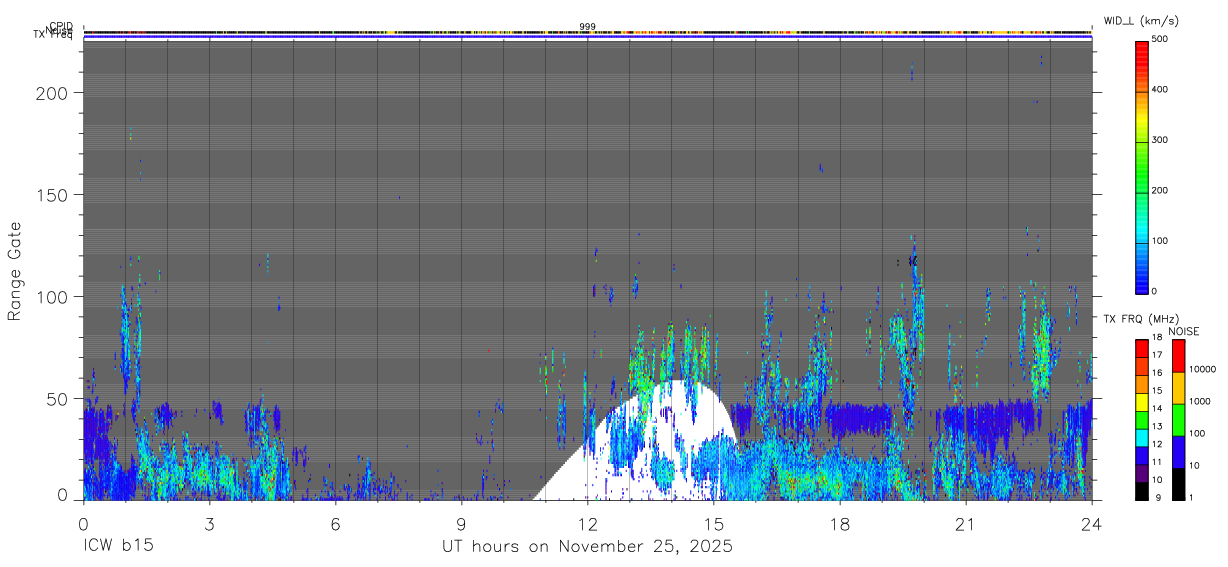Click the green NOISE swatch between 100 and 1000
Screen dimensions: 1228x567
(x=1179, y=420)
